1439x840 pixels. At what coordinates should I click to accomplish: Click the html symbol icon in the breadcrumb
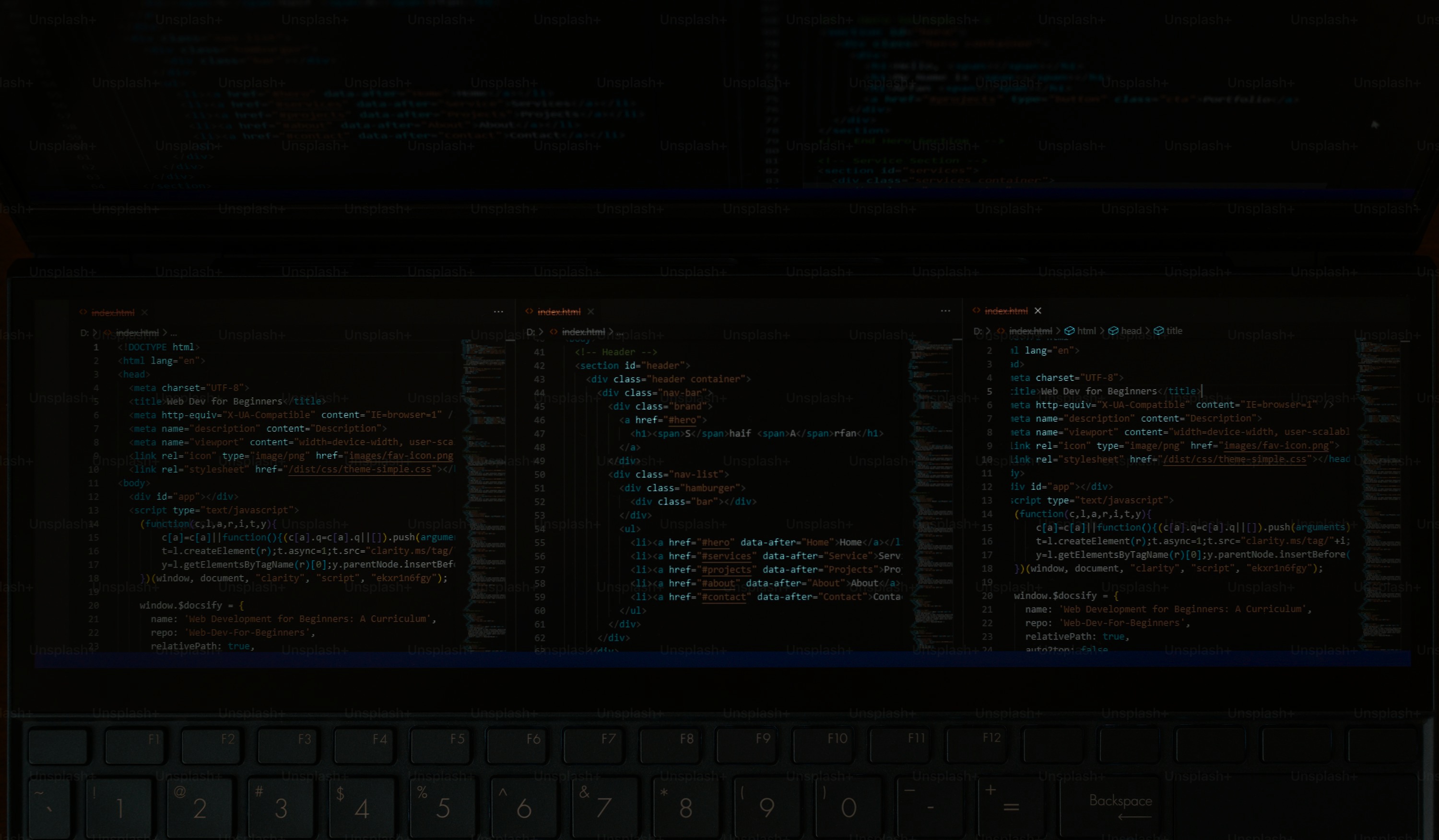(1070, 331)
